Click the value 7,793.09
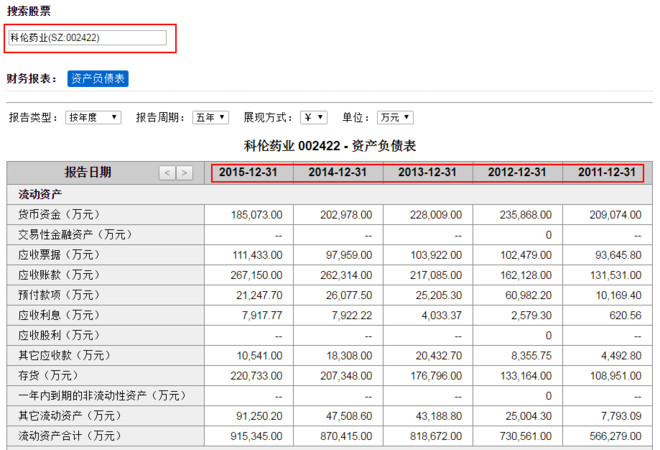 coord(621,416)
